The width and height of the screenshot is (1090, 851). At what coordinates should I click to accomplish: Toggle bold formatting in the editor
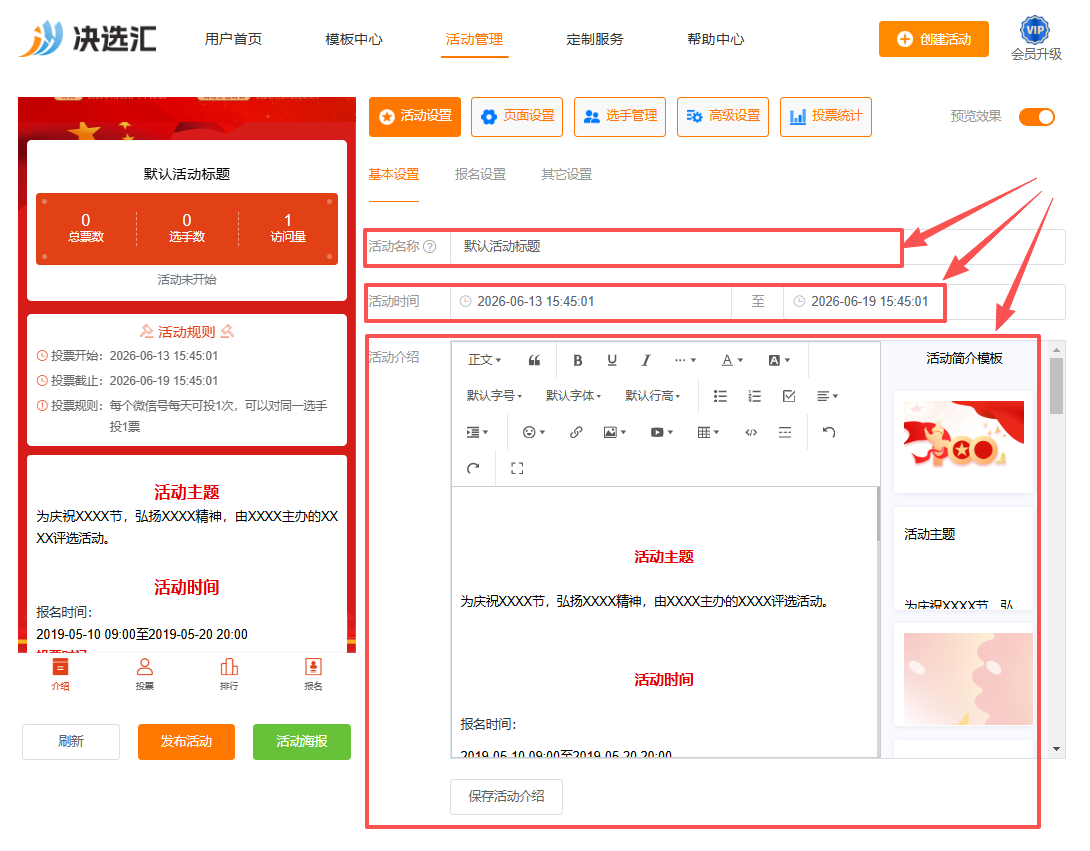(577, 360)
